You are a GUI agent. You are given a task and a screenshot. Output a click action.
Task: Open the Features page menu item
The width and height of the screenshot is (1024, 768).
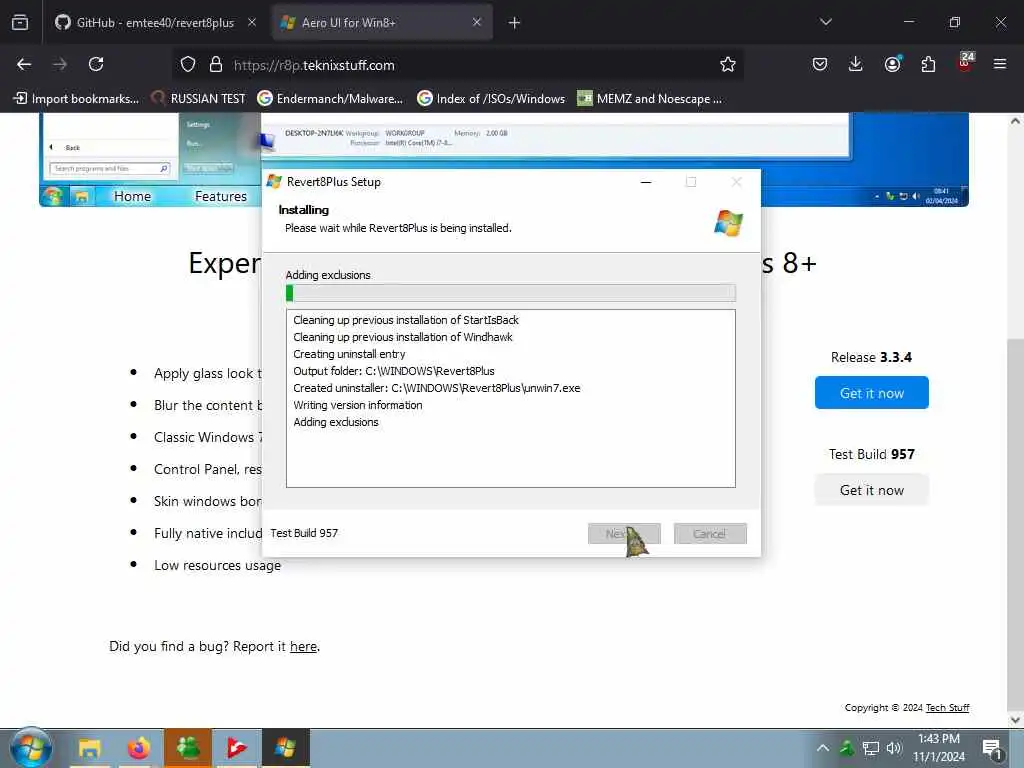pyautogui.click(x=221, y=196)
